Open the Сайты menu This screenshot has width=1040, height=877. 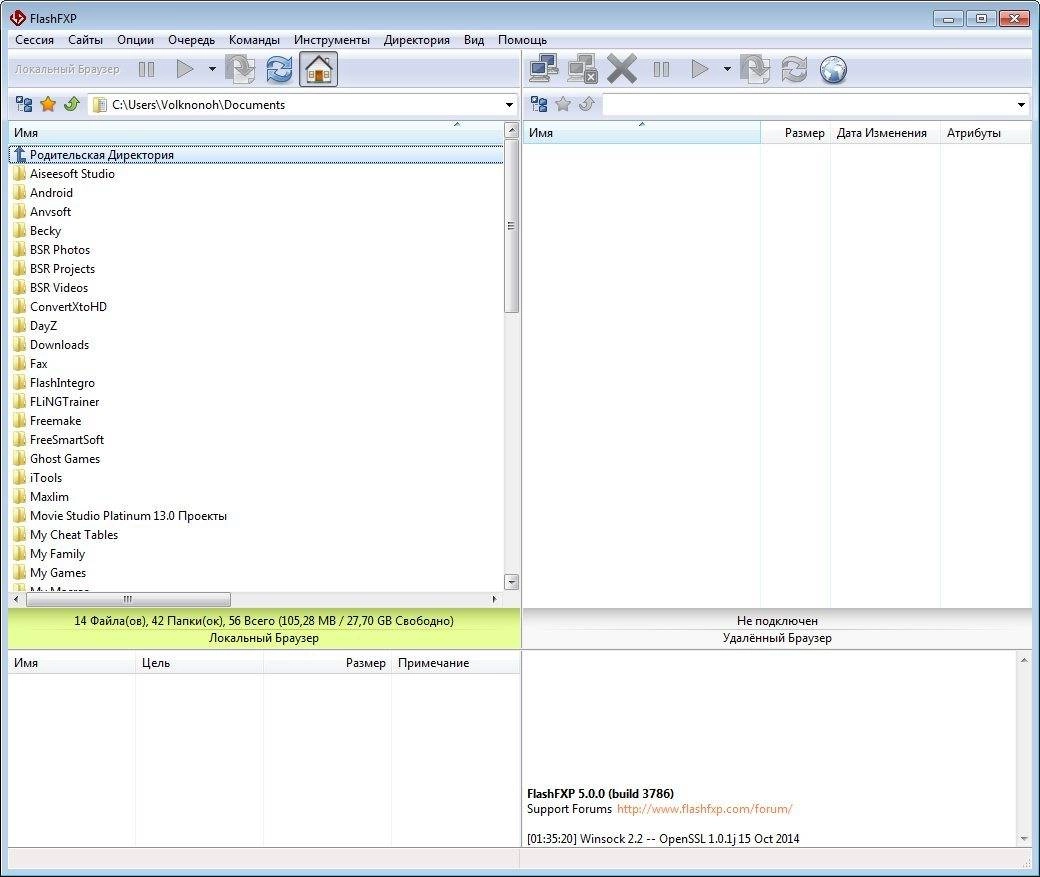click(x=86, y=40)
